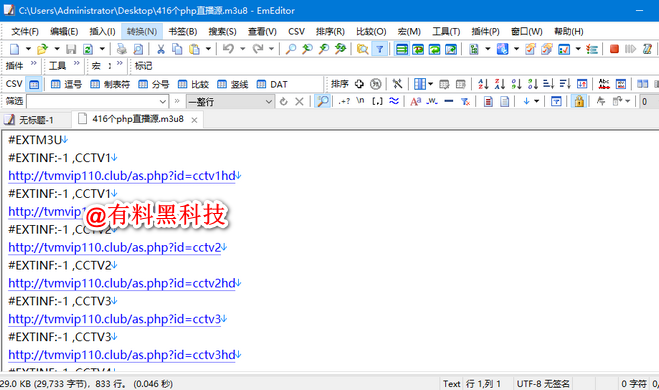This screenshot has height=390, width=659.
Task: Switch to 逗号 comma-separated mode
Action: tap(66, 84)
